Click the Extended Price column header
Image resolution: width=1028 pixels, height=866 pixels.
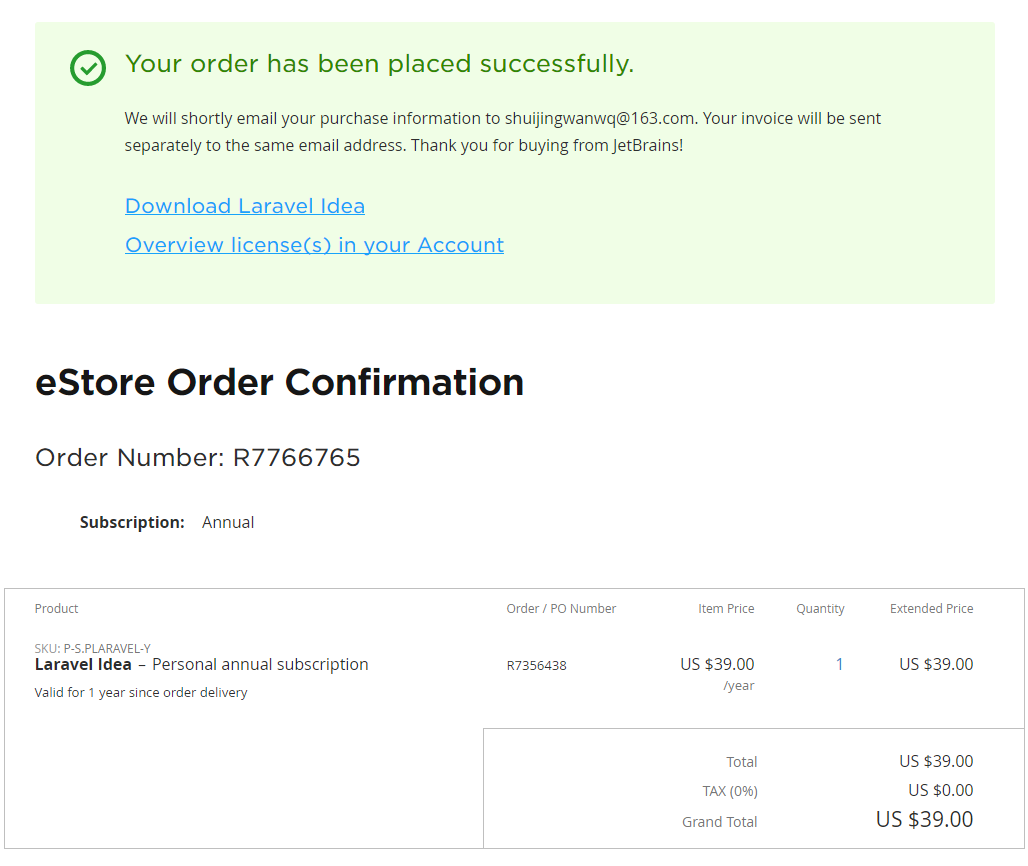[x=931, y=608]
